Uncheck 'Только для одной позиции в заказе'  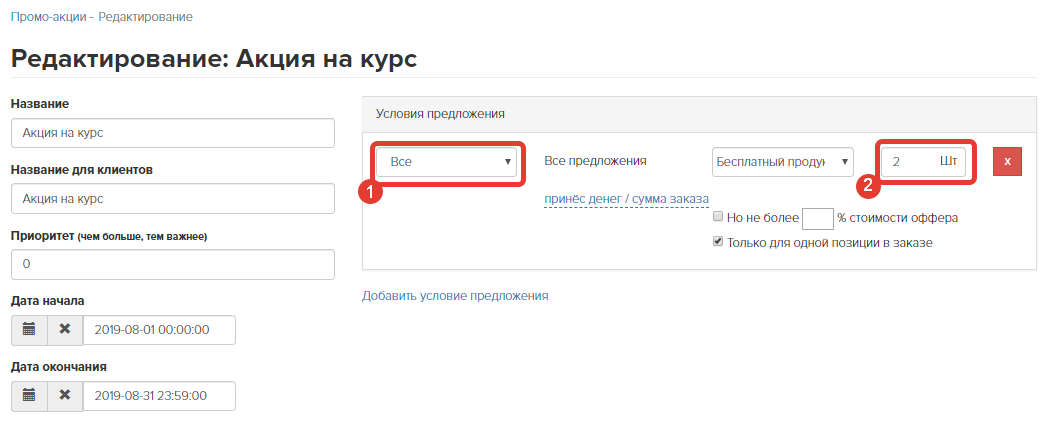(x=718, y=242)
